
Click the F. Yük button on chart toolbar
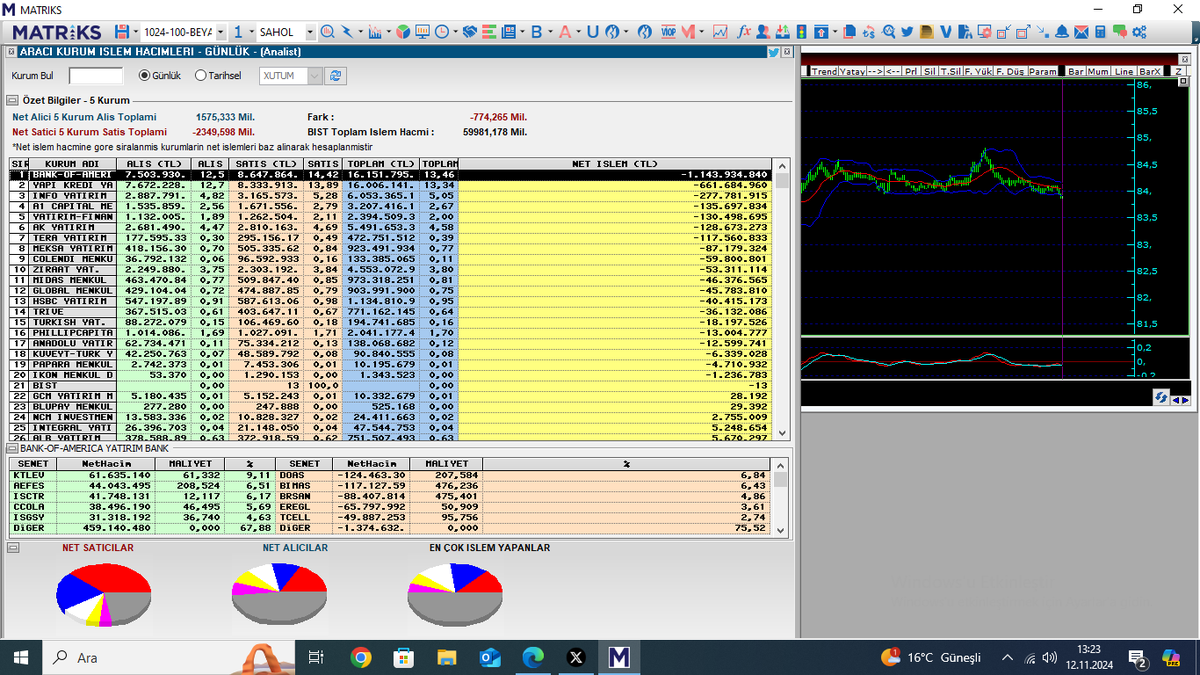[979, 72]
